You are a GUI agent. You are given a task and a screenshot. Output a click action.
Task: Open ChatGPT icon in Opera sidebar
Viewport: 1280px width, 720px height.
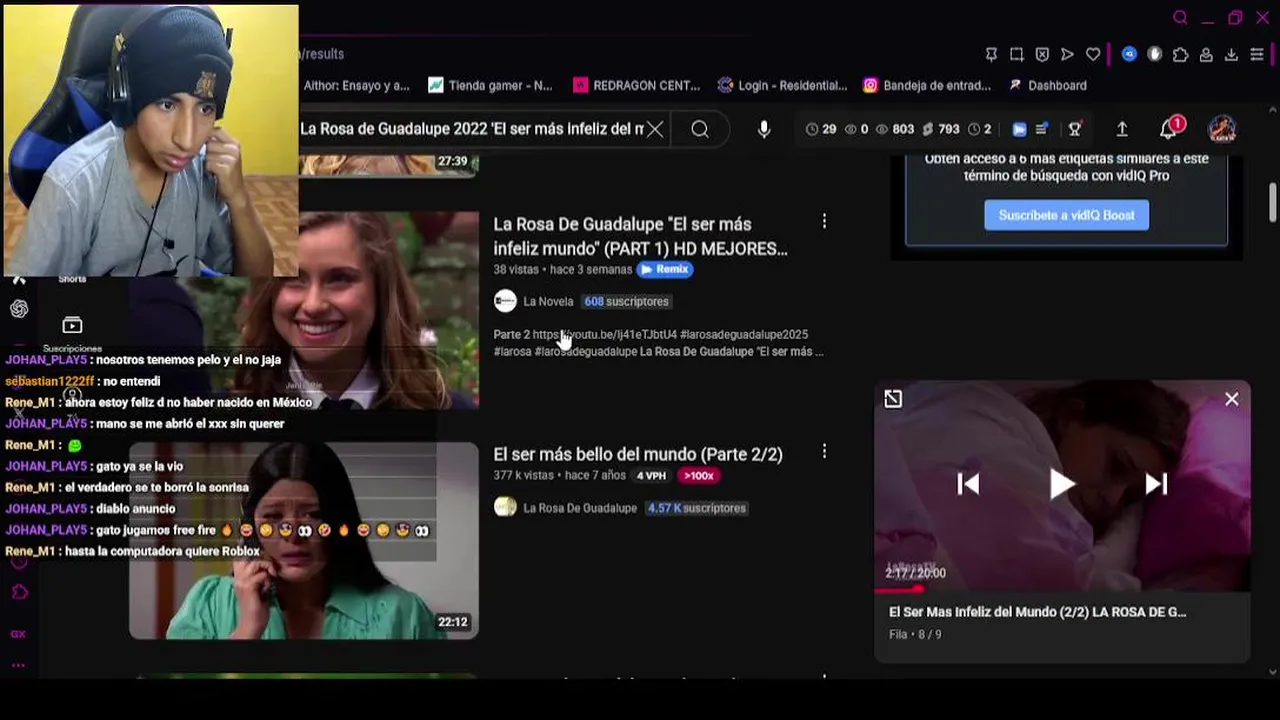(19, 309)
